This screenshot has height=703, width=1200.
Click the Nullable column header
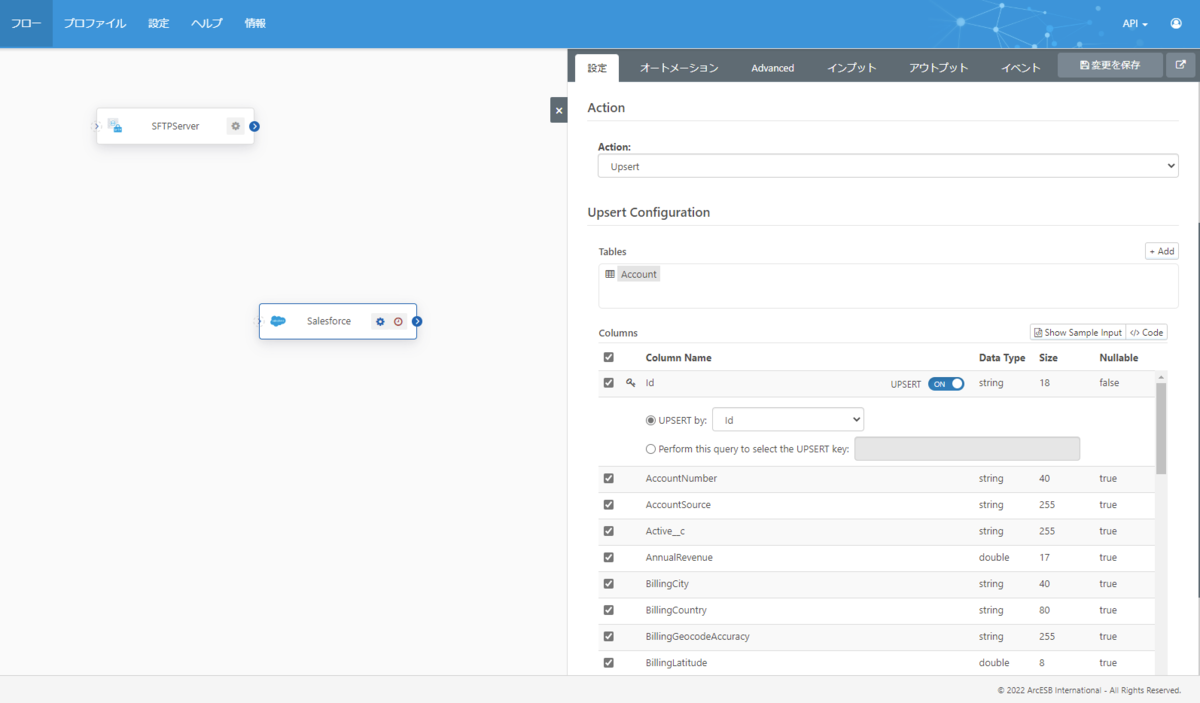click(x=1118, y=357)
